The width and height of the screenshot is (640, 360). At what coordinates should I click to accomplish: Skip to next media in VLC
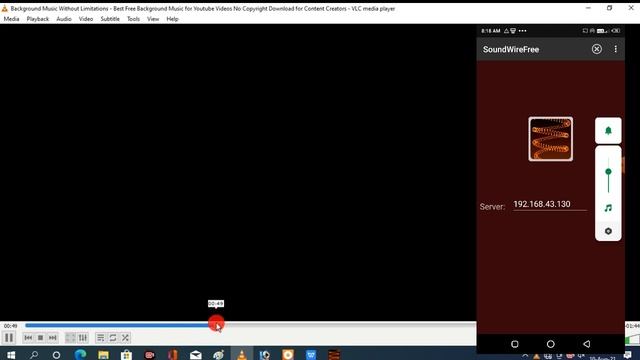pos(53,338)
